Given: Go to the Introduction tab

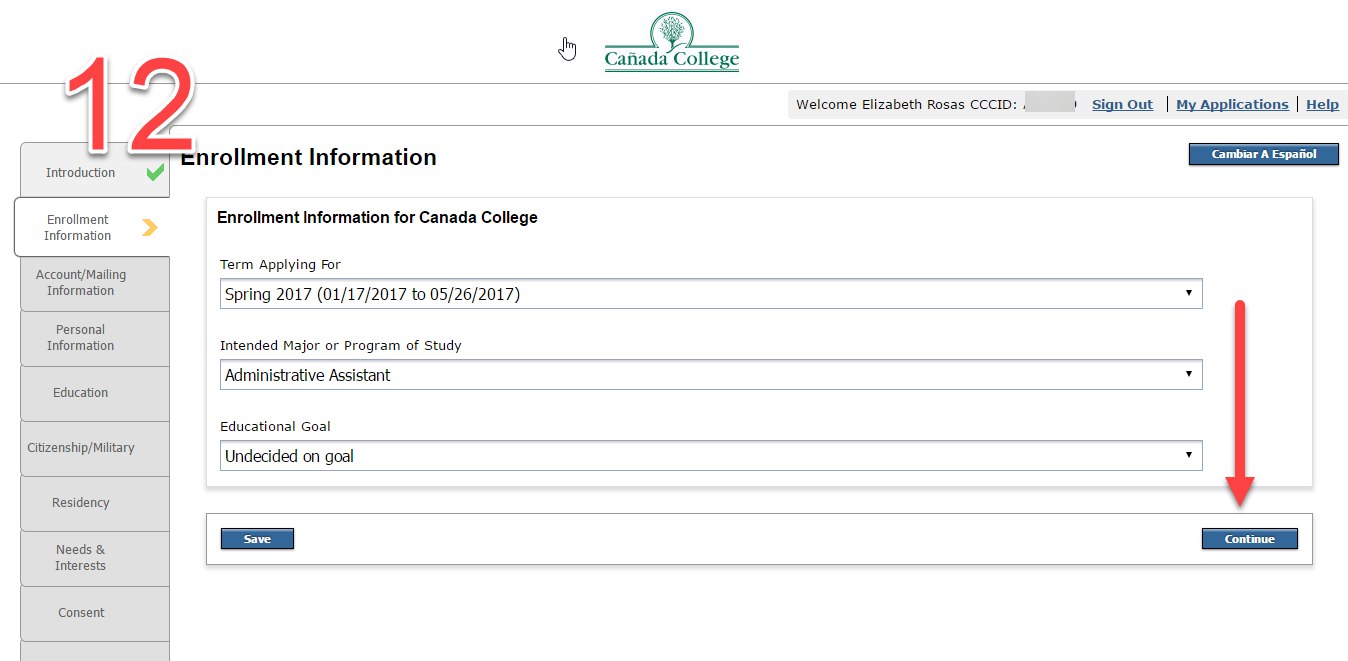Looking at the screenshot, I should coord(80,173).
